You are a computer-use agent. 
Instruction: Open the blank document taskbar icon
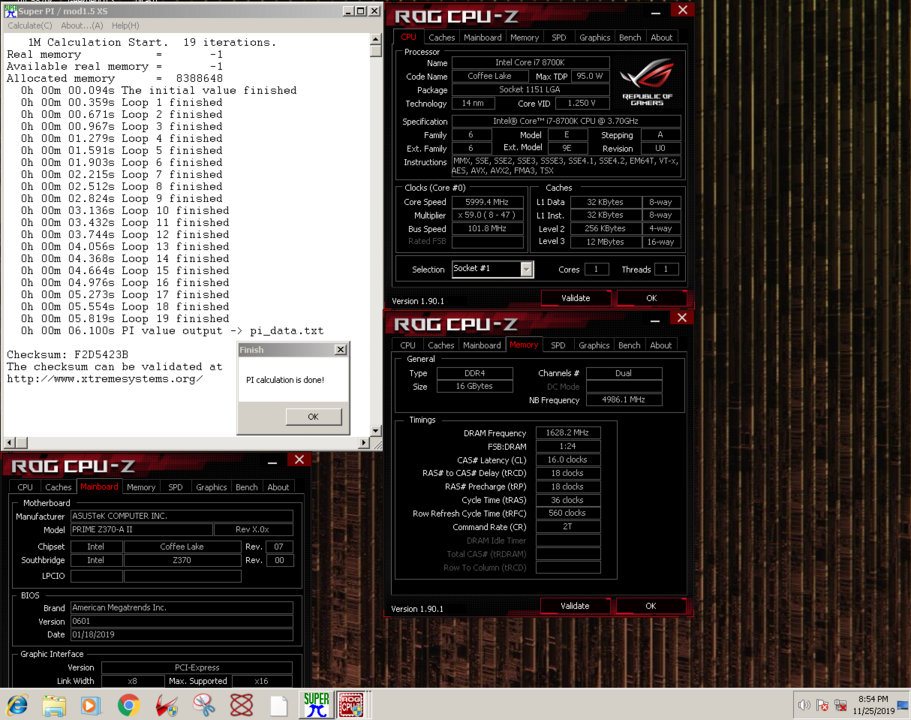279,705
